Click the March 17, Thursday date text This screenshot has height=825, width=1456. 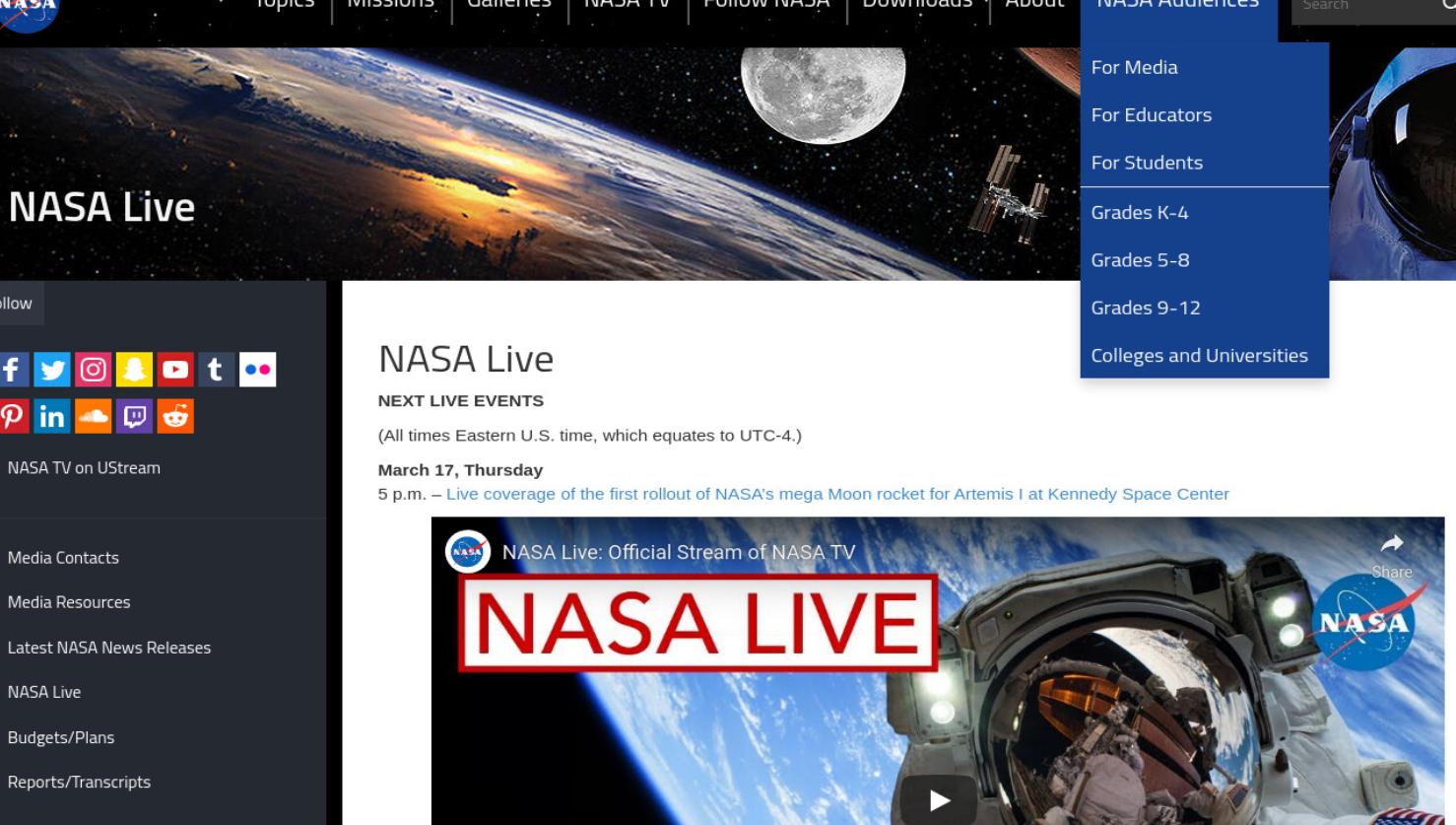point(460,470)
